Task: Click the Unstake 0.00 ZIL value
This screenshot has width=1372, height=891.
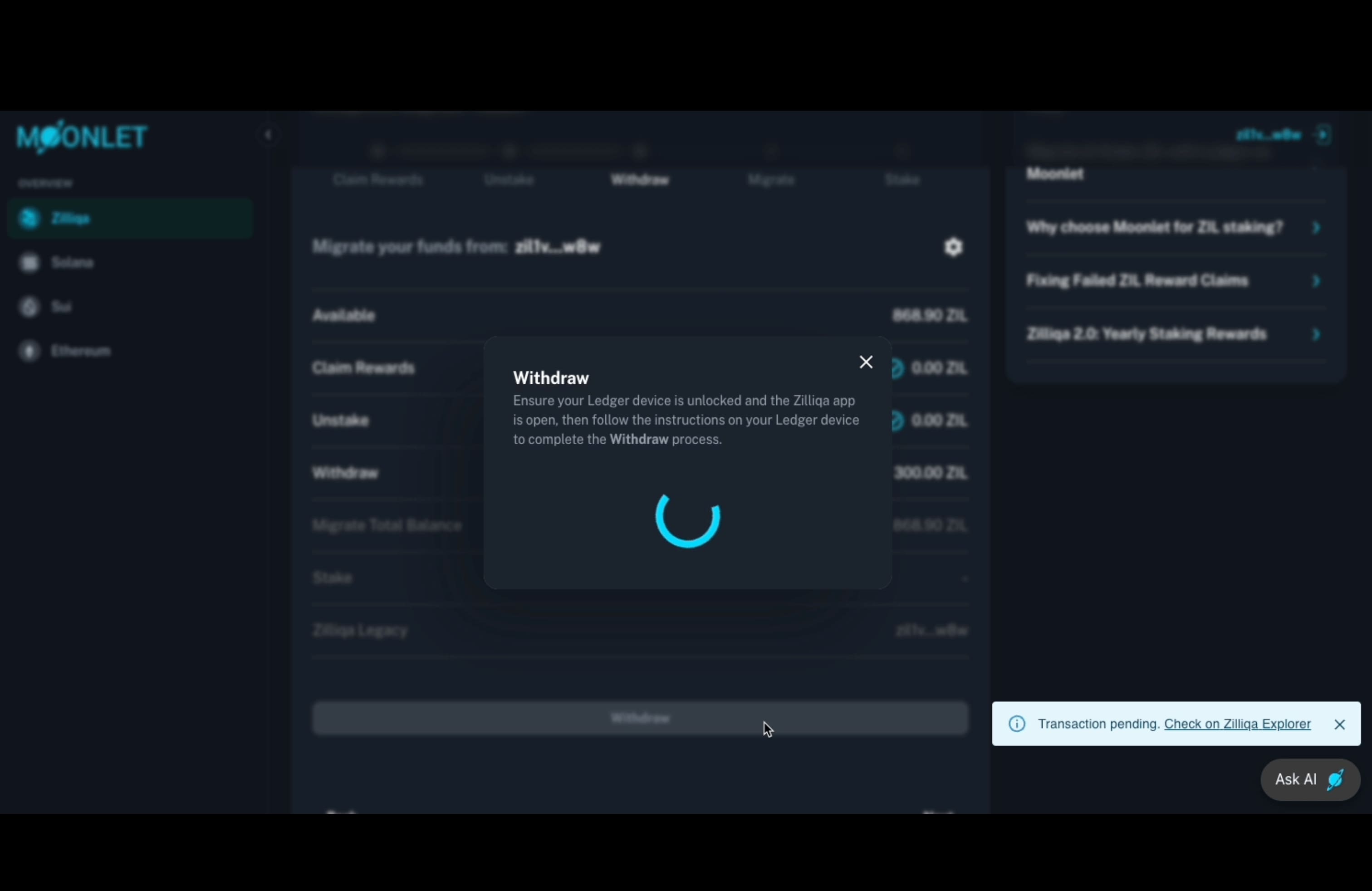Action: click(x=939, y=420)
